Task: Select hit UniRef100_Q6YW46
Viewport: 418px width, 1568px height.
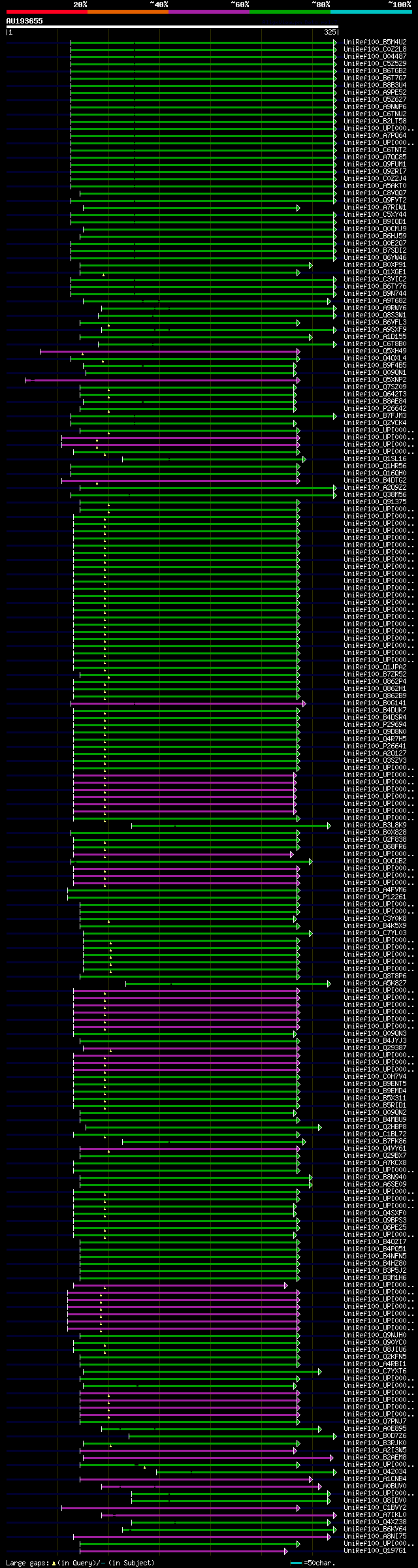Action: 375,257
